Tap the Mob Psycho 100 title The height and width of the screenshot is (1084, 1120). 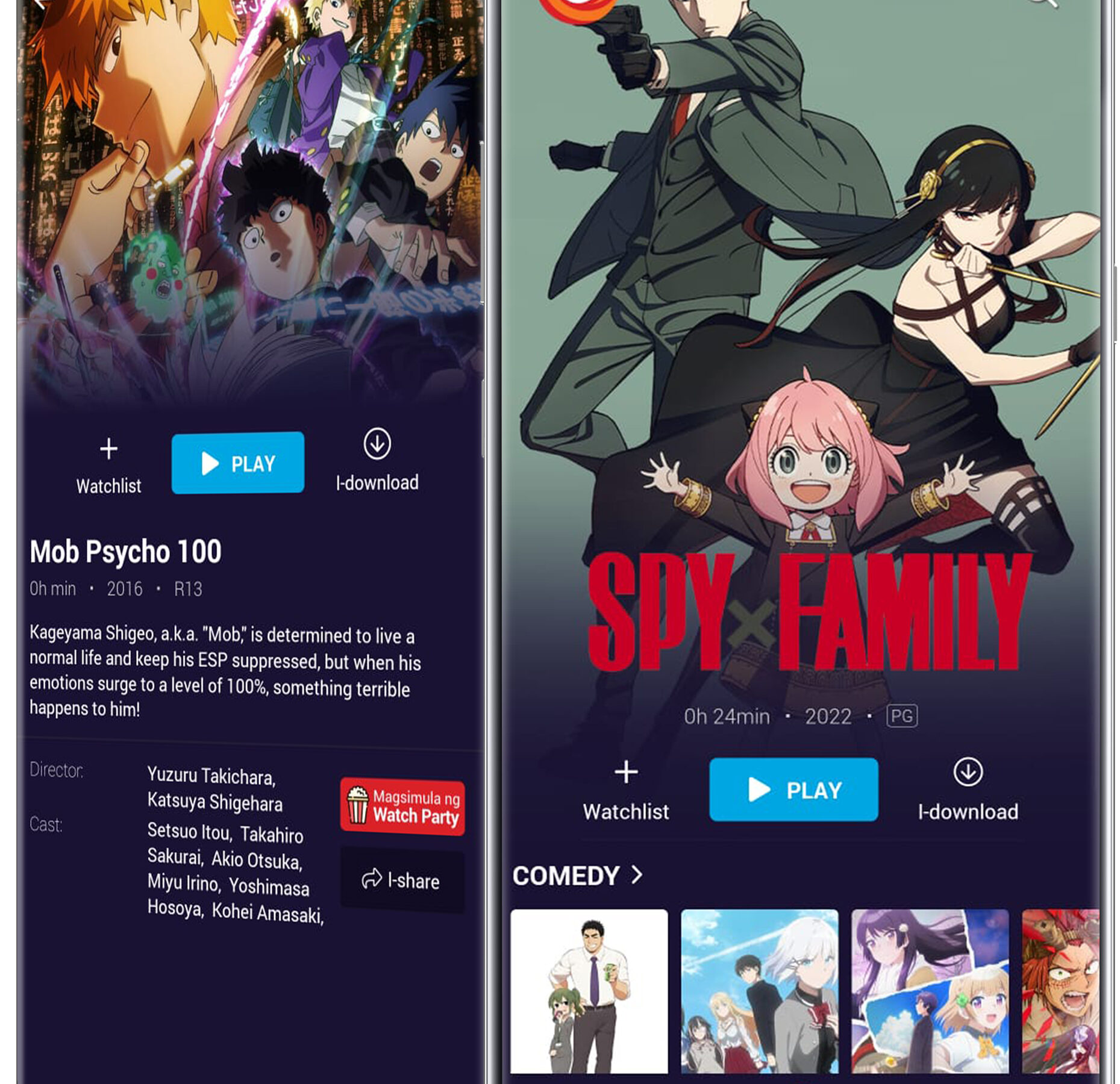pos(126,552)
